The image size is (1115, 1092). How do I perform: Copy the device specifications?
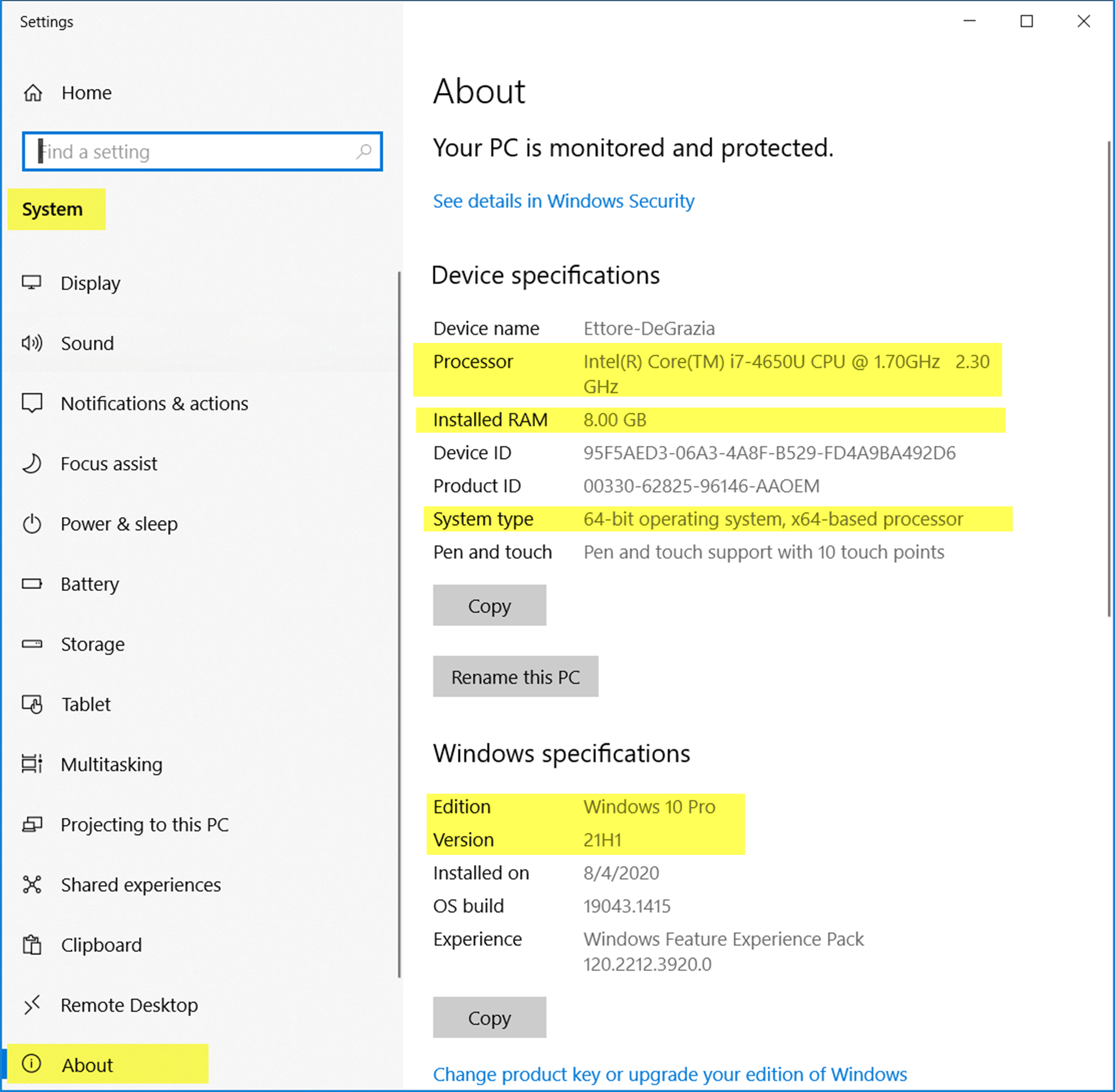489,605
